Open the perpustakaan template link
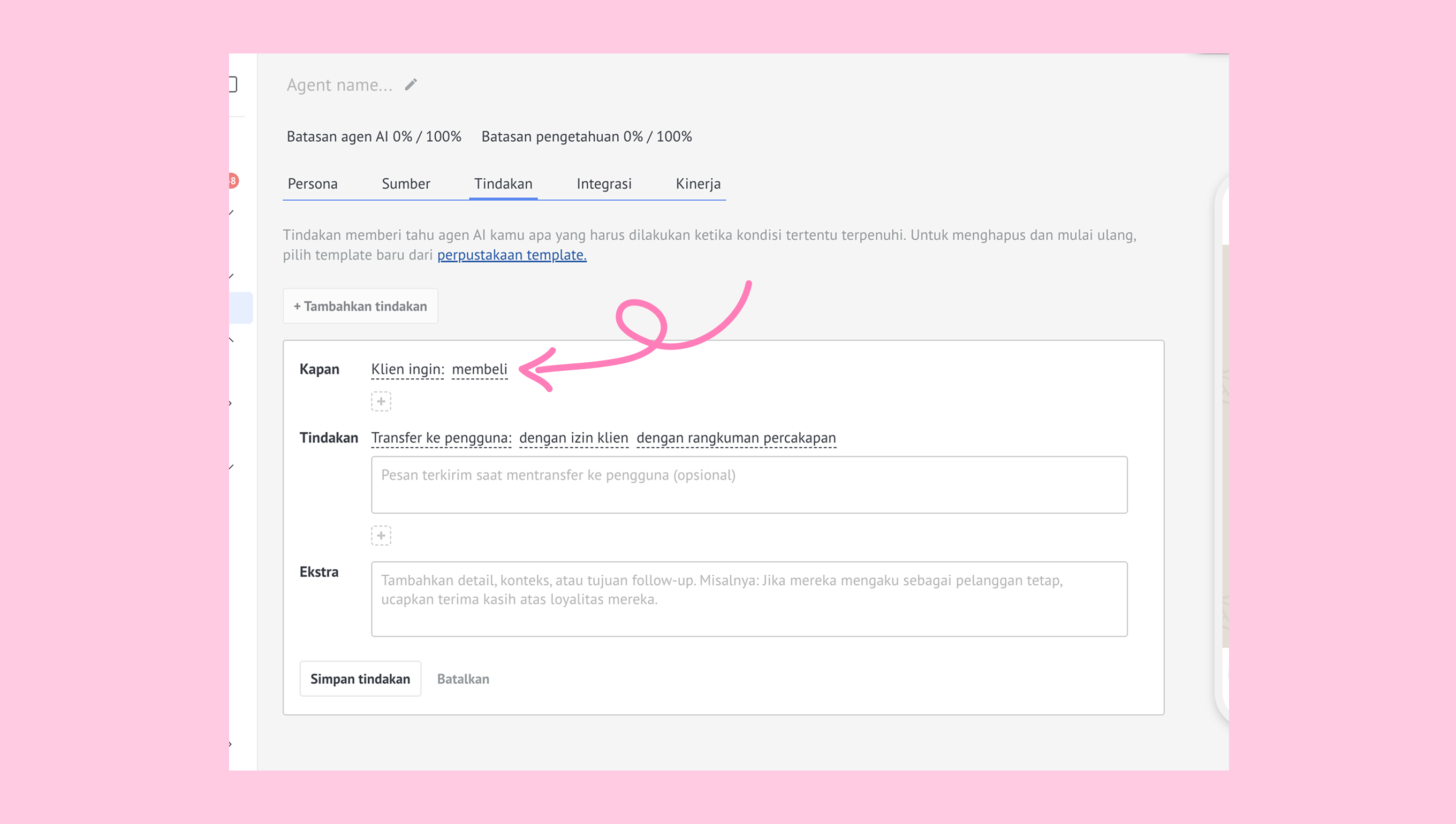Screen dimensions: 1456x824 point(512,255)
